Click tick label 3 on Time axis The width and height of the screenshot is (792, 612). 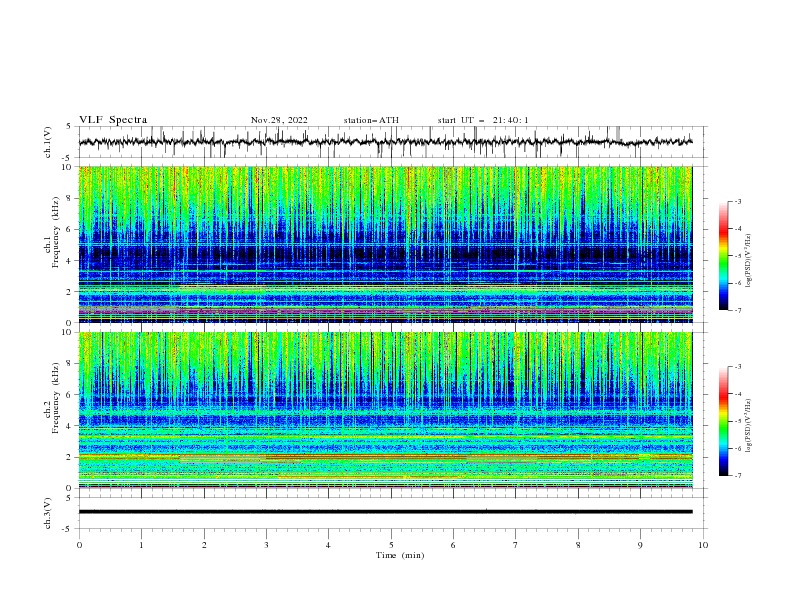pyautogui.click(x=266, y=545)
